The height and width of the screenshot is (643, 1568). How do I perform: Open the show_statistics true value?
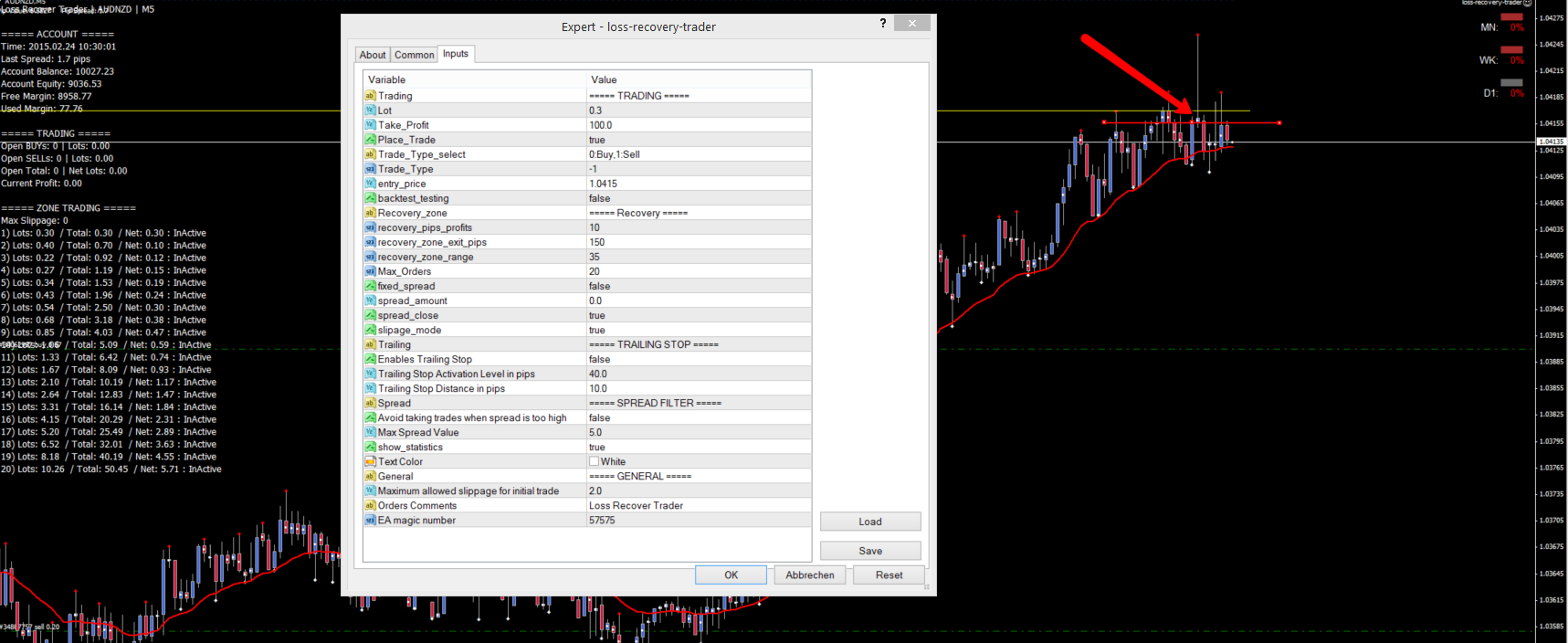click(x=699, y=447)
